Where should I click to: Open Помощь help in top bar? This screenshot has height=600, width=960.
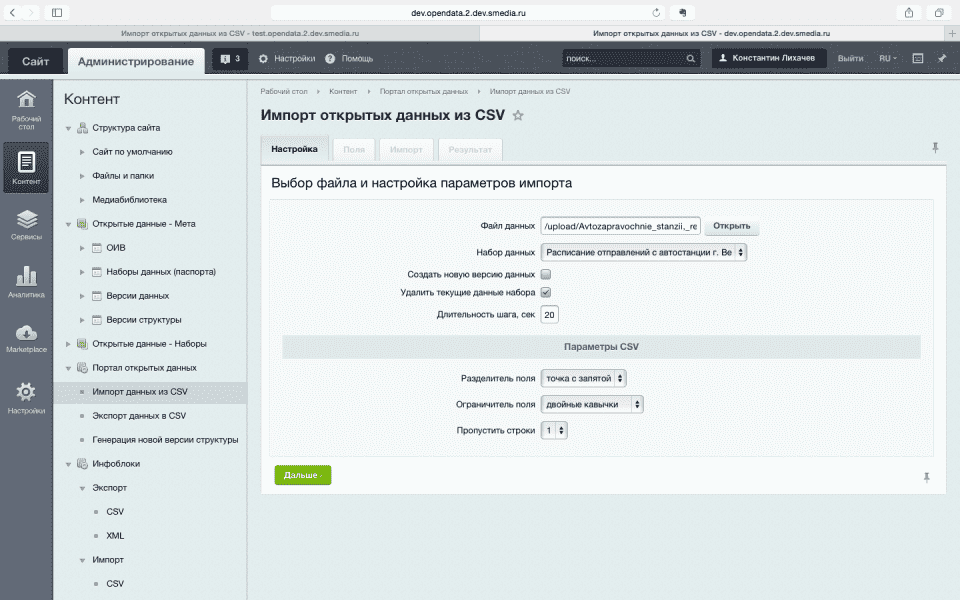[349, 59]
